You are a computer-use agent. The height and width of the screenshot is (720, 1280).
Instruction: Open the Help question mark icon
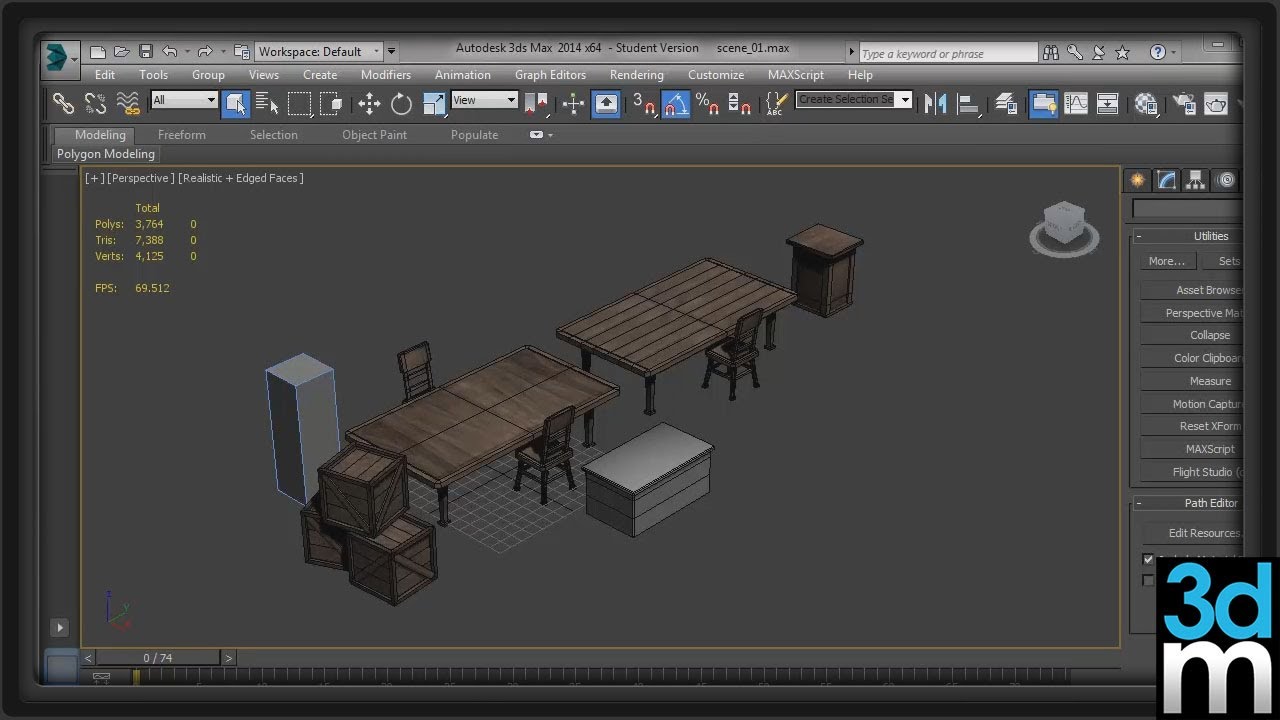pos(1158,53)
